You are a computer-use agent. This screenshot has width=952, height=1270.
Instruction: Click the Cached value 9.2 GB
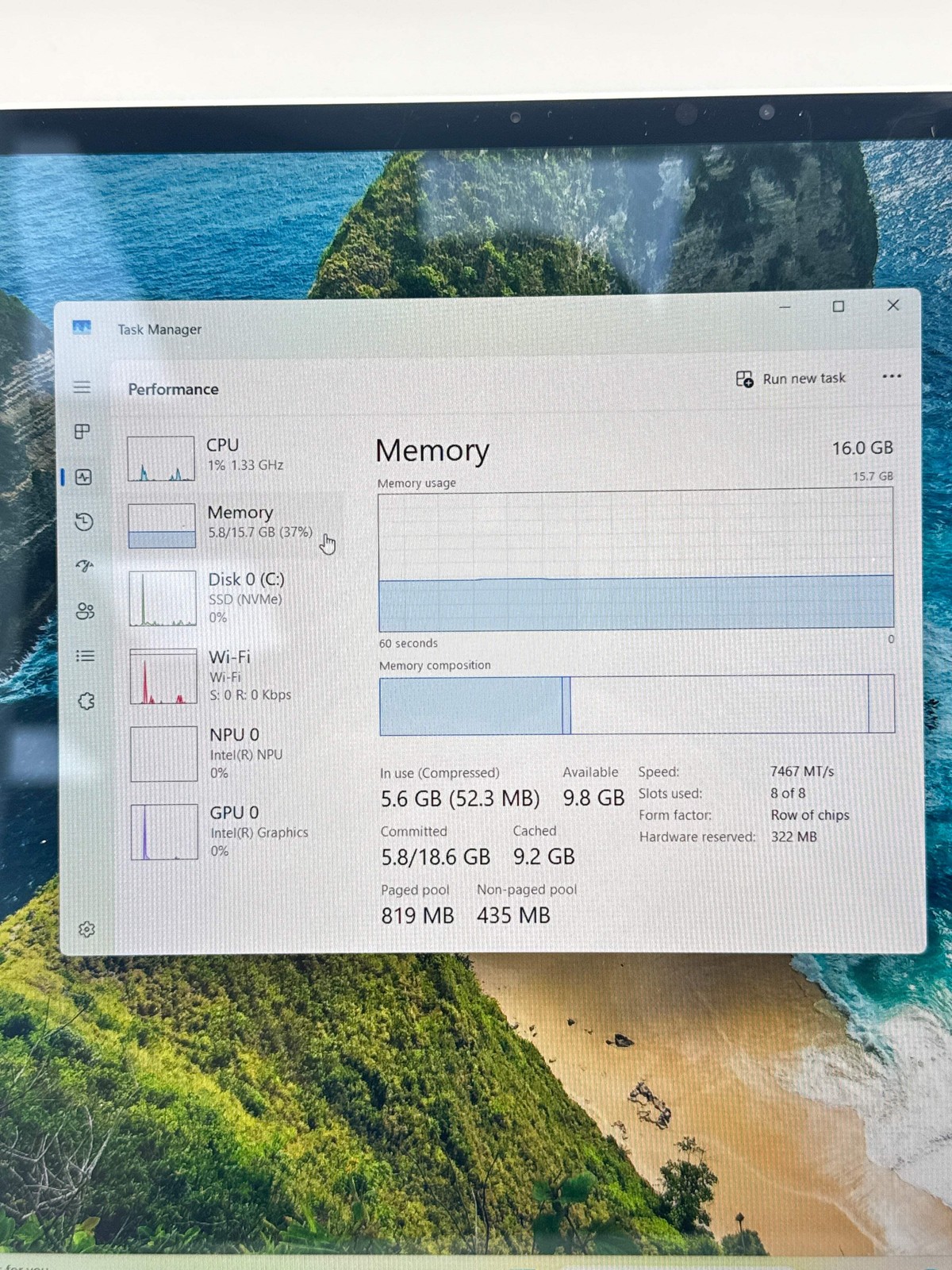544,856
